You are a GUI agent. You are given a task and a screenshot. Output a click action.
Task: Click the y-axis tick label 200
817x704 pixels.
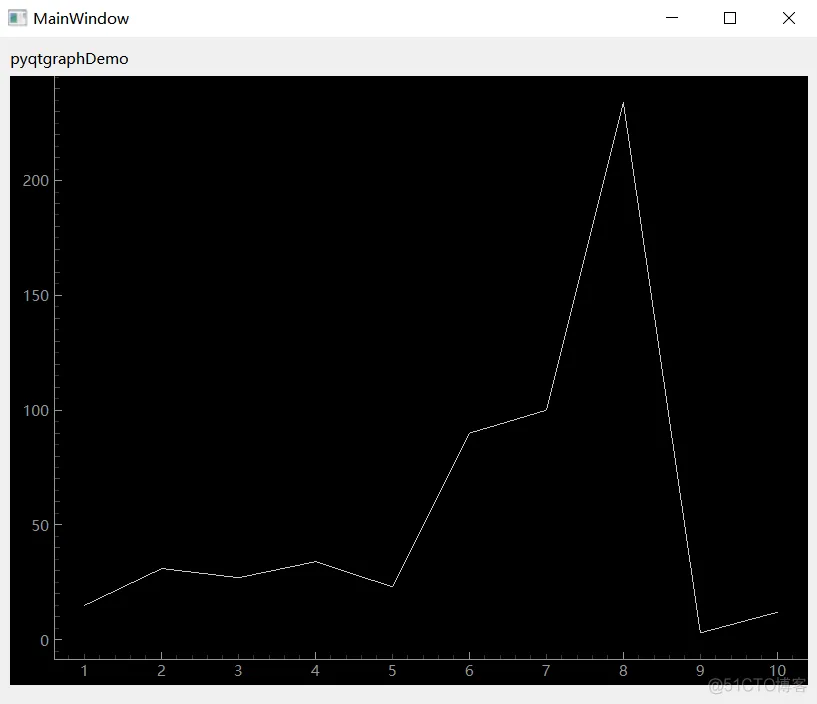37,181
